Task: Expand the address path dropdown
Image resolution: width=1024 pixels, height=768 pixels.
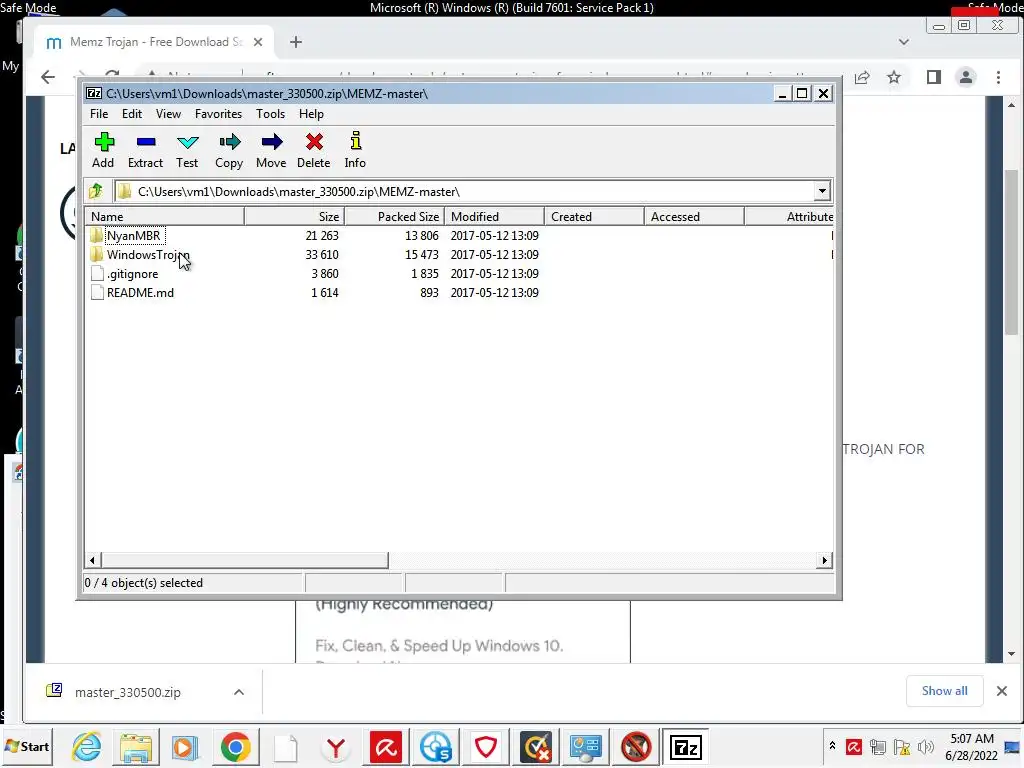Action: click(822, 191)
